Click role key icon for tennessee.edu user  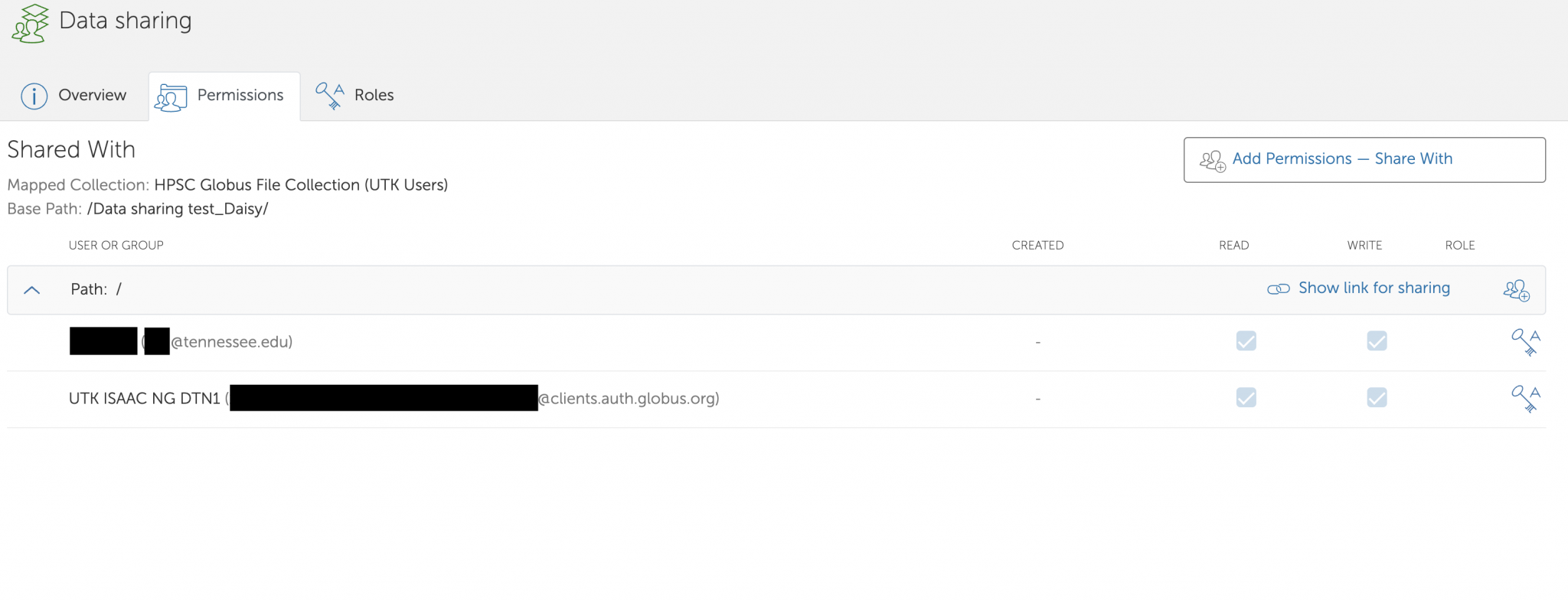tap(1525, 341)
